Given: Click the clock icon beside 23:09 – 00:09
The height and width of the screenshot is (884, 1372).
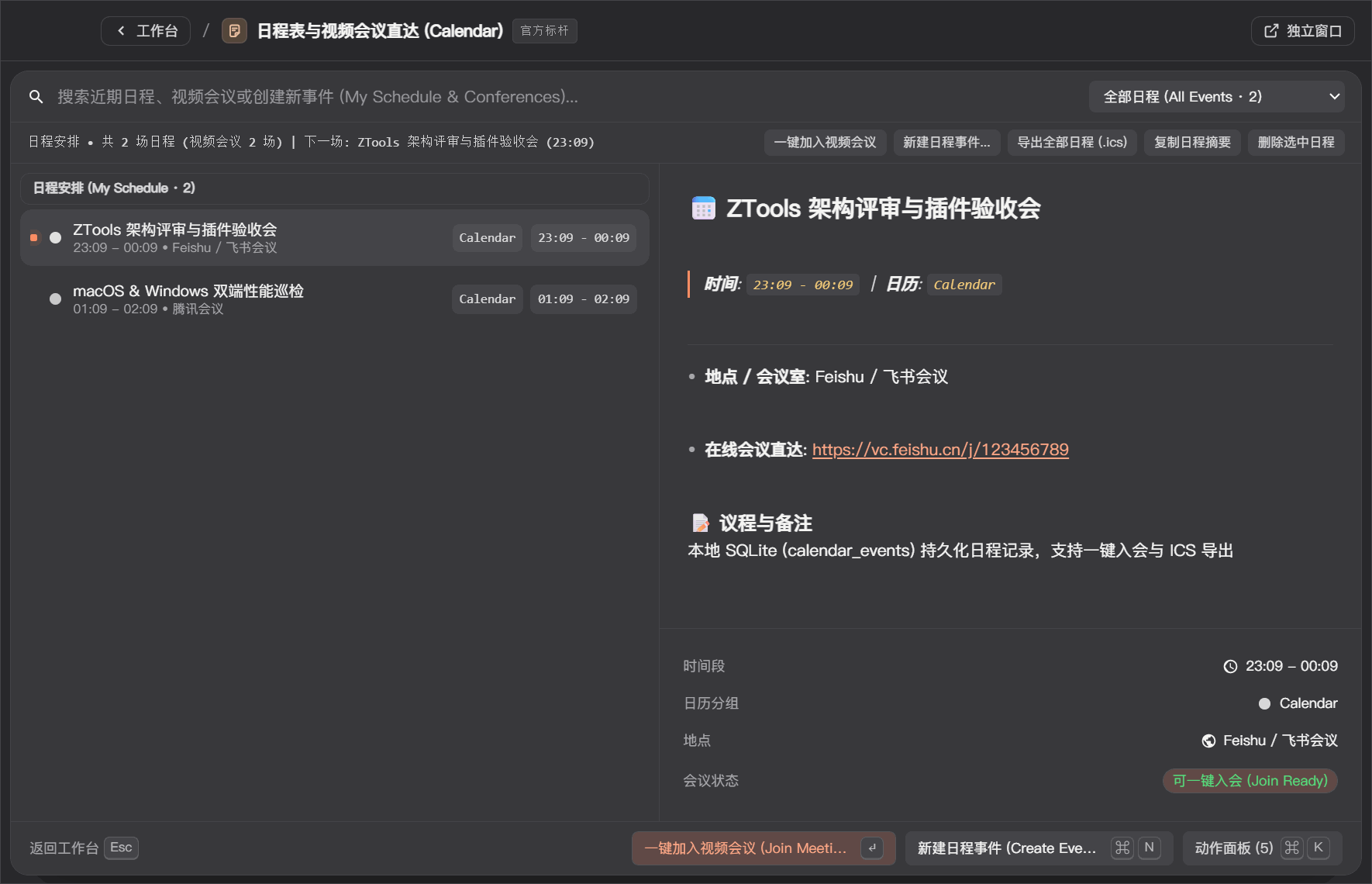Looking at the screenshot, I should 1230,667.
